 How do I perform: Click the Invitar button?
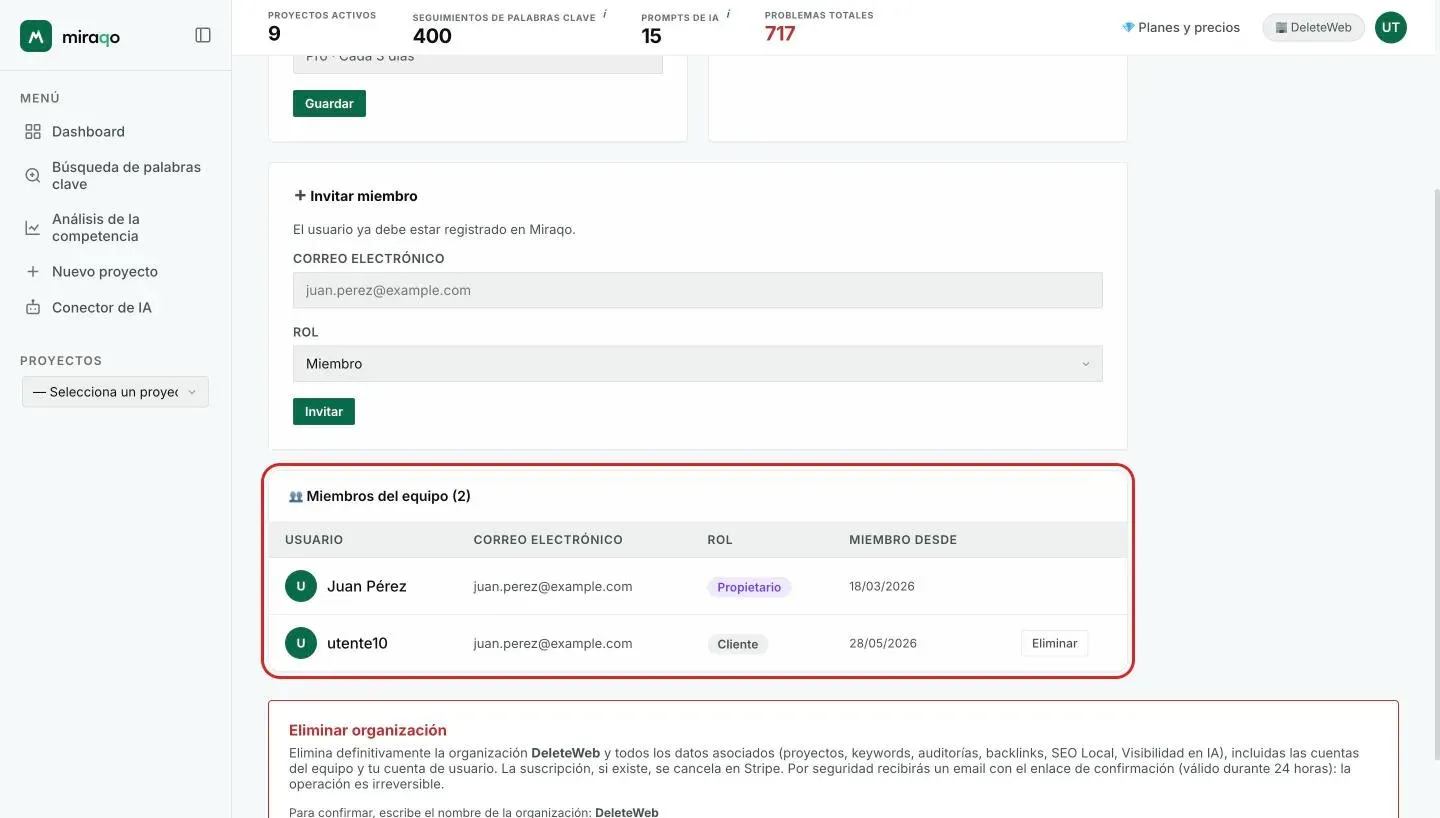pos(324,411)
